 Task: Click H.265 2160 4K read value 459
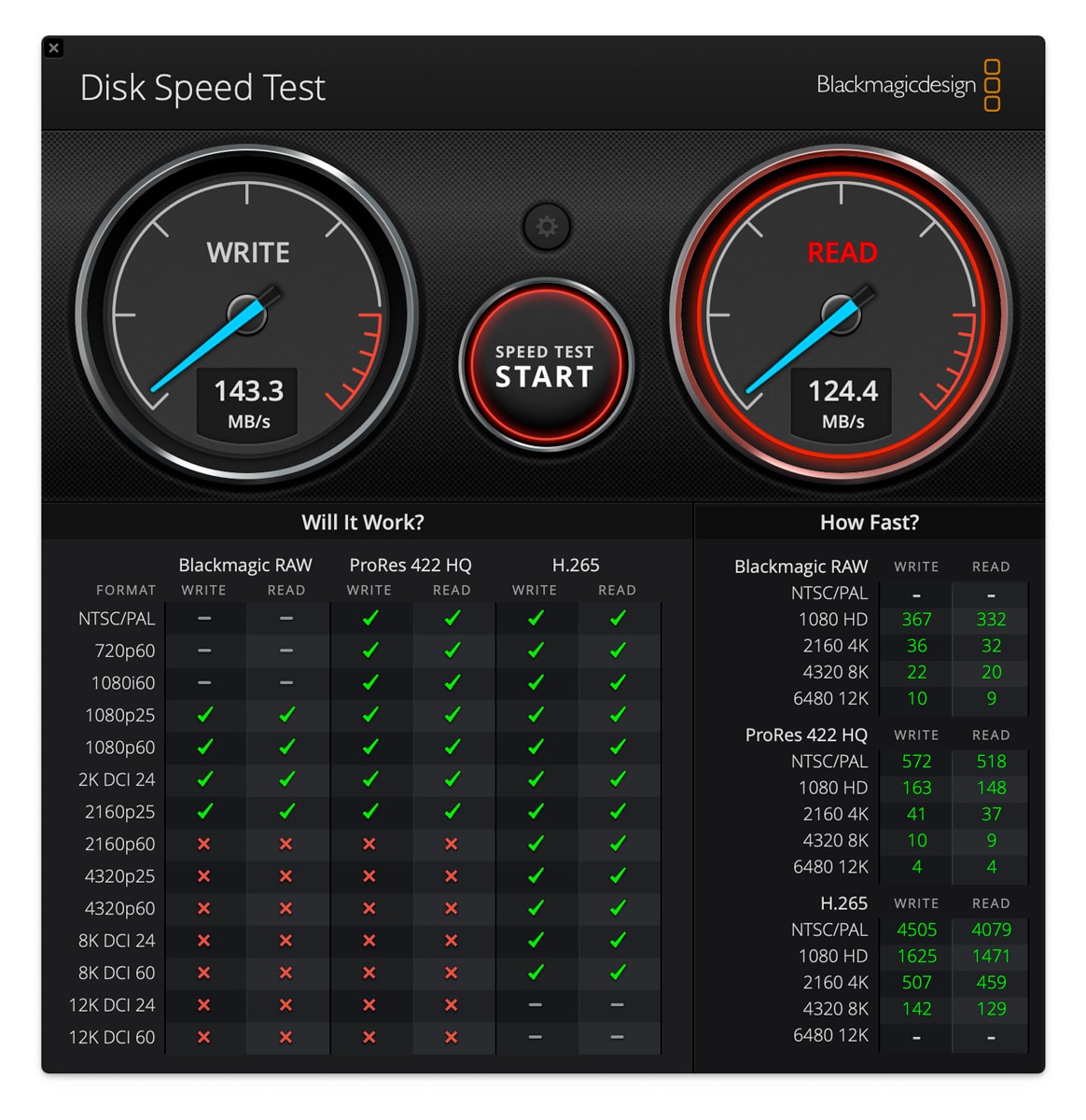click(991, 982)
